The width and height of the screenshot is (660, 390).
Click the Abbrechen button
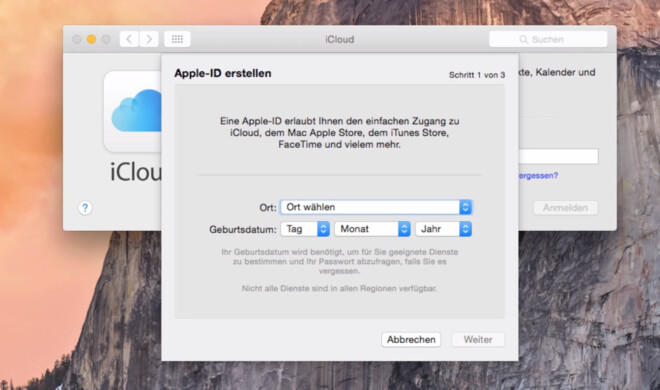tap(411, 340)
